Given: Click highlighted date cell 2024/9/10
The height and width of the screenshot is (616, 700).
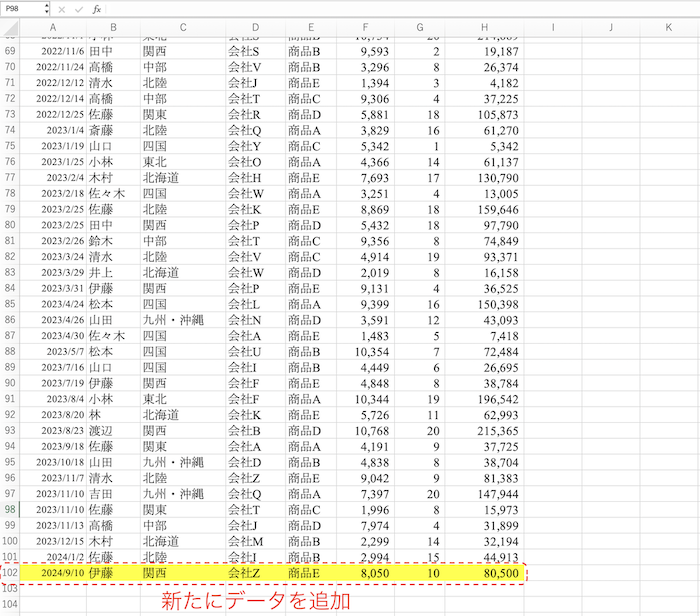Looking at the screenshot, I should click(x=53, y=573).
